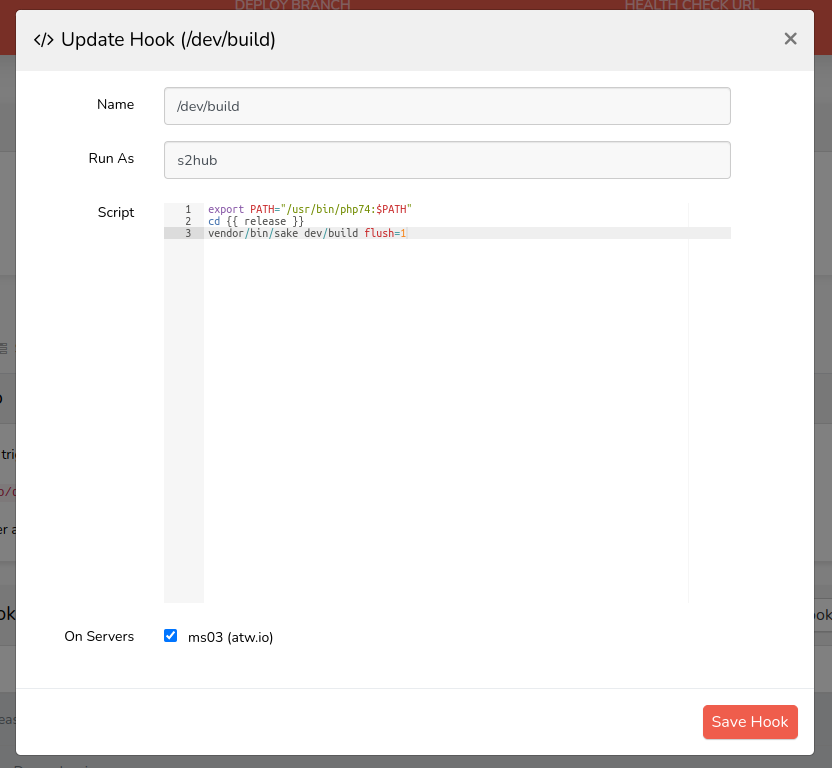Click the Run As label
The image size is (832, 768).
pos(111,158)
